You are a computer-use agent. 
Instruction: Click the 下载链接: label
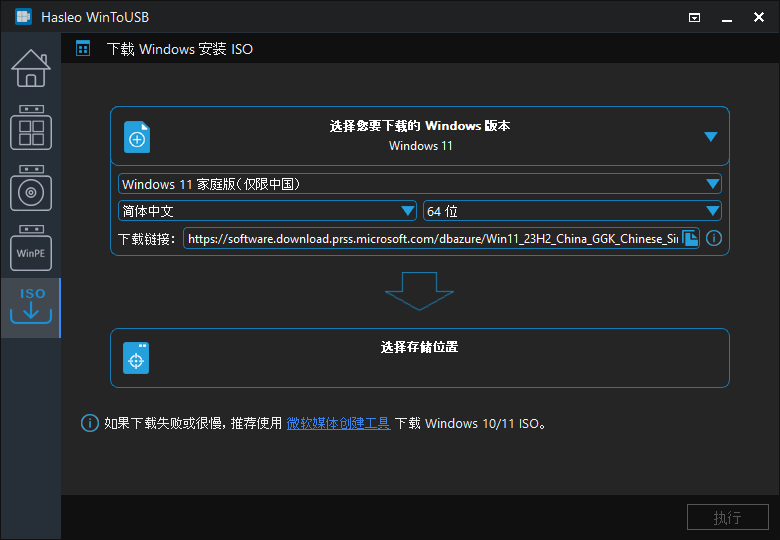click(x=147, y=239)
